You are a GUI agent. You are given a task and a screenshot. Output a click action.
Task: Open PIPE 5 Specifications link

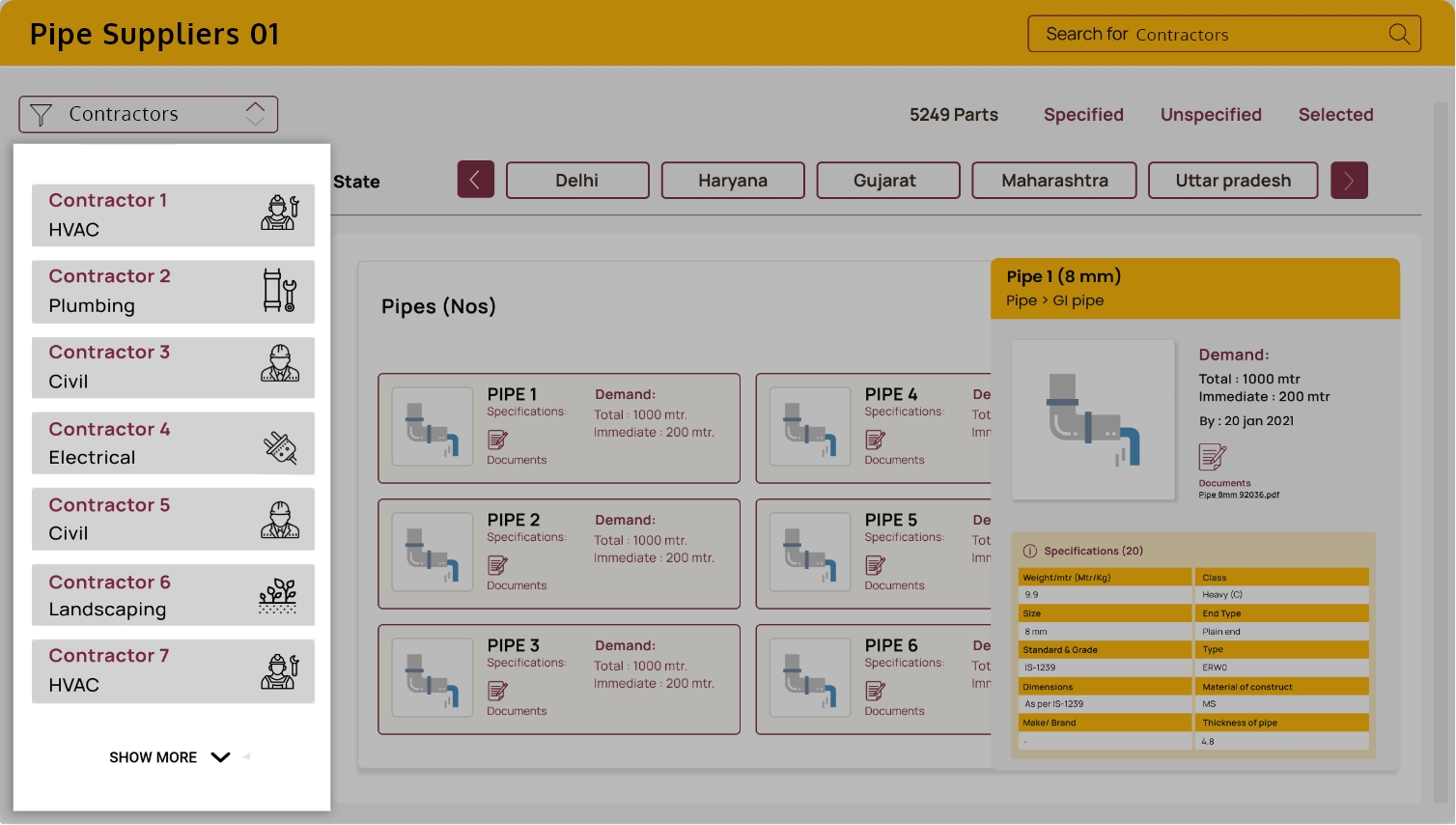[x=904, y=537]
